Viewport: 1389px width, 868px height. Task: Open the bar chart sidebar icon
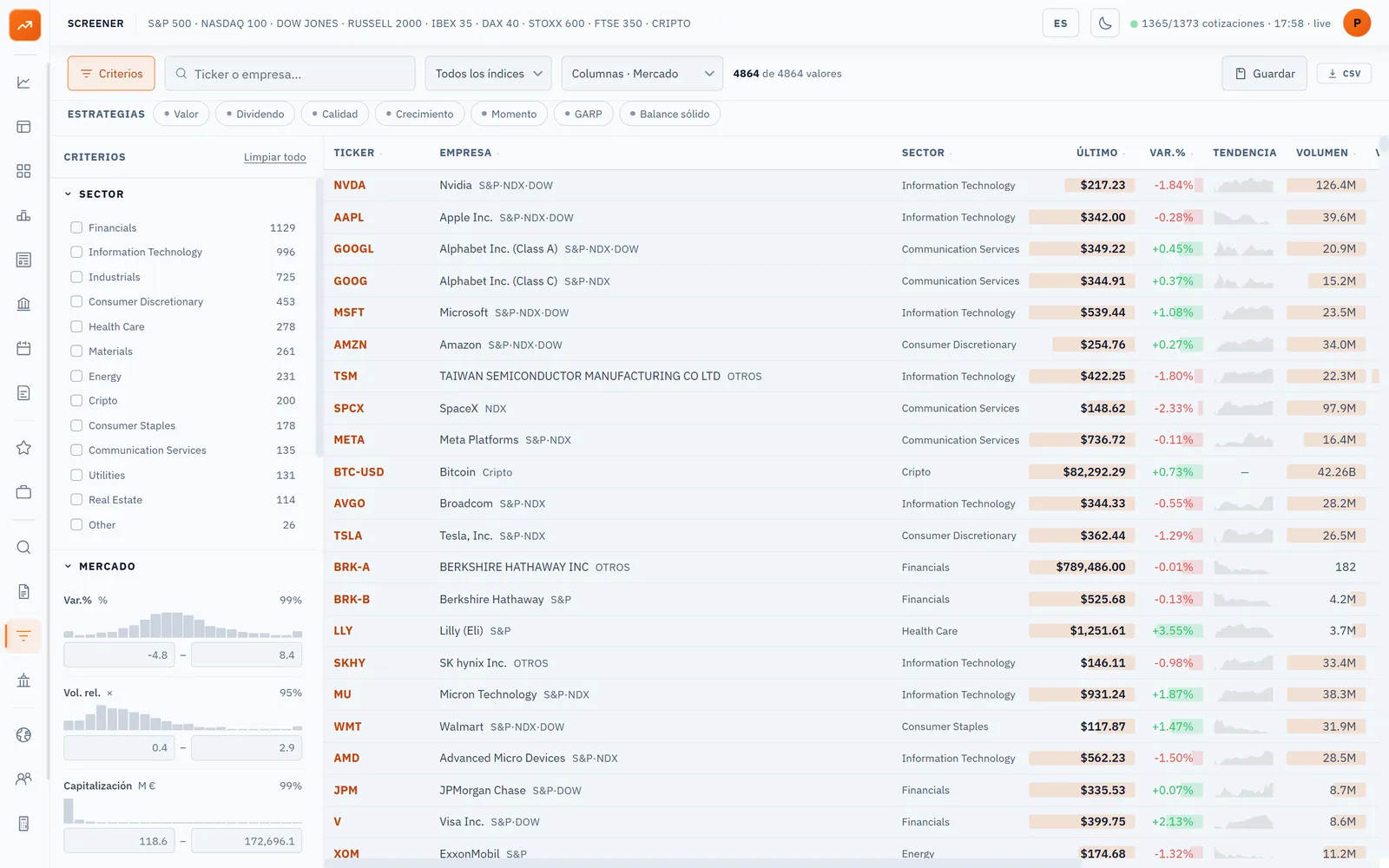[23, 215]
